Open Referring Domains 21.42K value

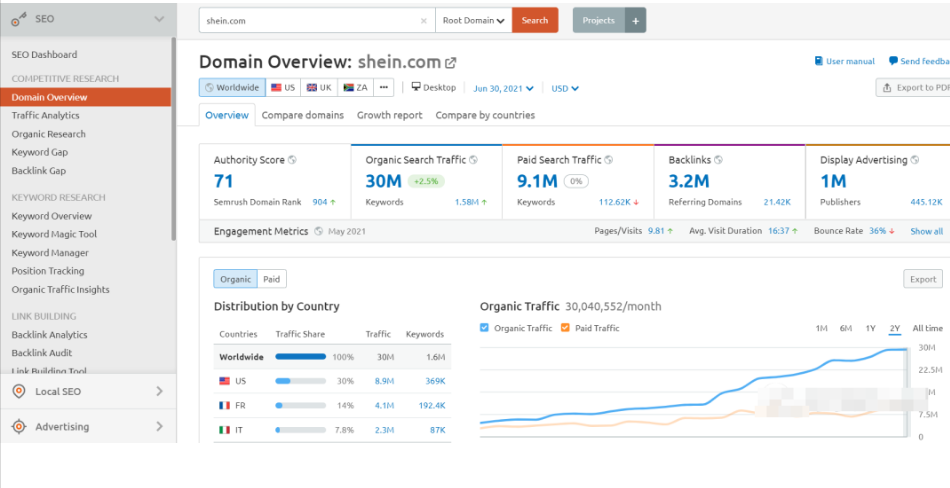[x=777, y=202]
